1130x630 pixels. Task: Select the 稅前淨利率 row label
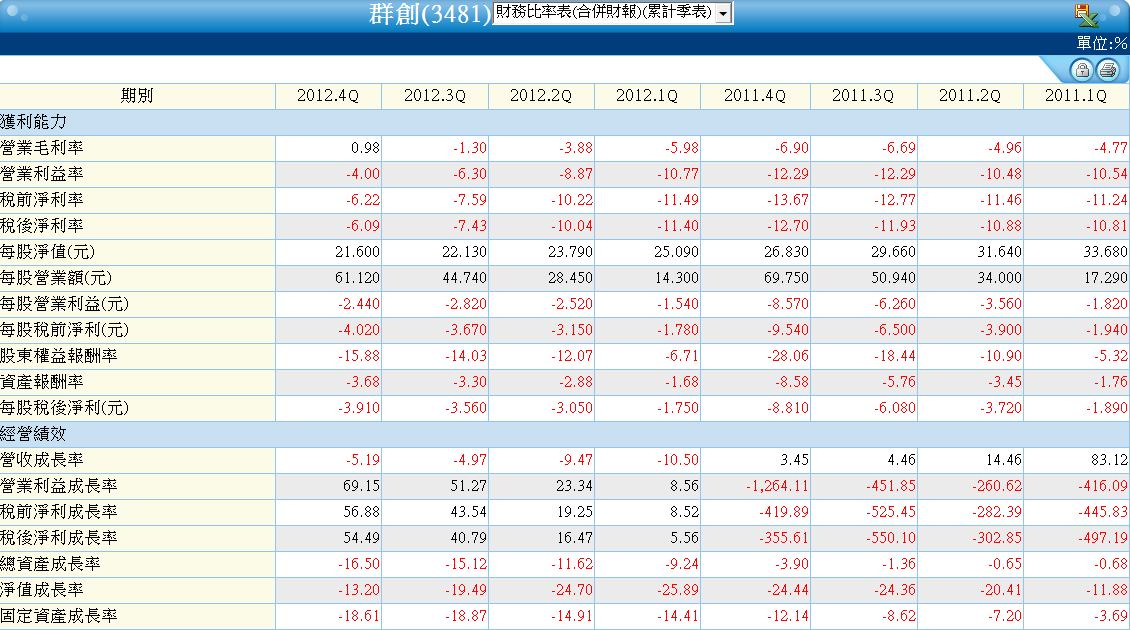42,200
